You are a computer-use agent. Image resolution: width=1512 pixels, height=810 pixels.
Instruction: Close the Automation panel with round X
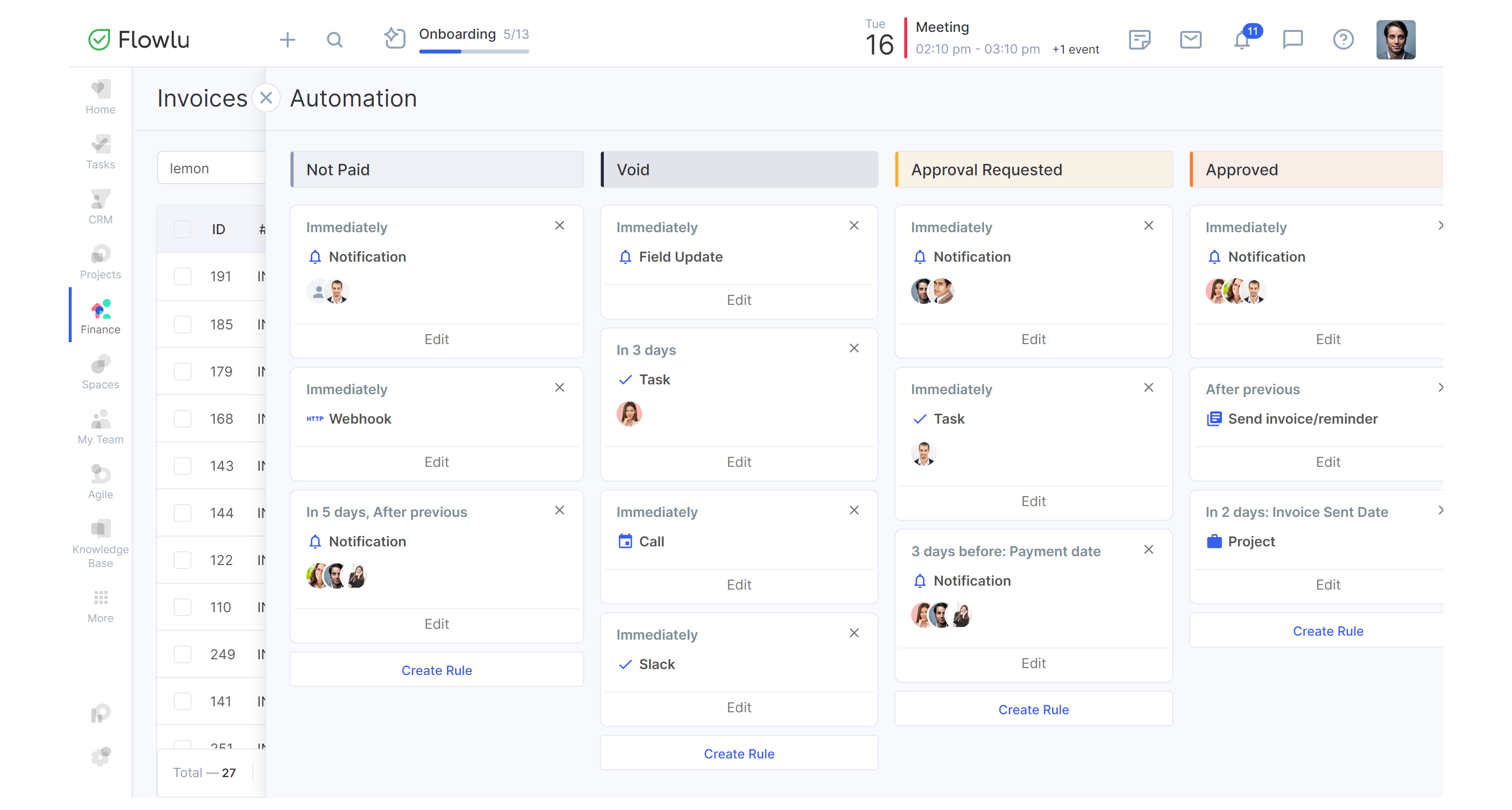click(266, 98)
